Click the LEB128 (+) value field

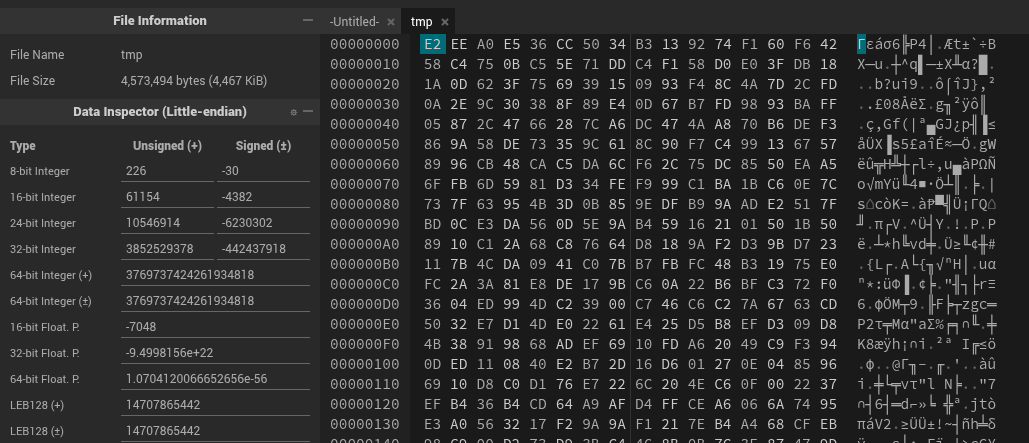(x=213, y=405)
